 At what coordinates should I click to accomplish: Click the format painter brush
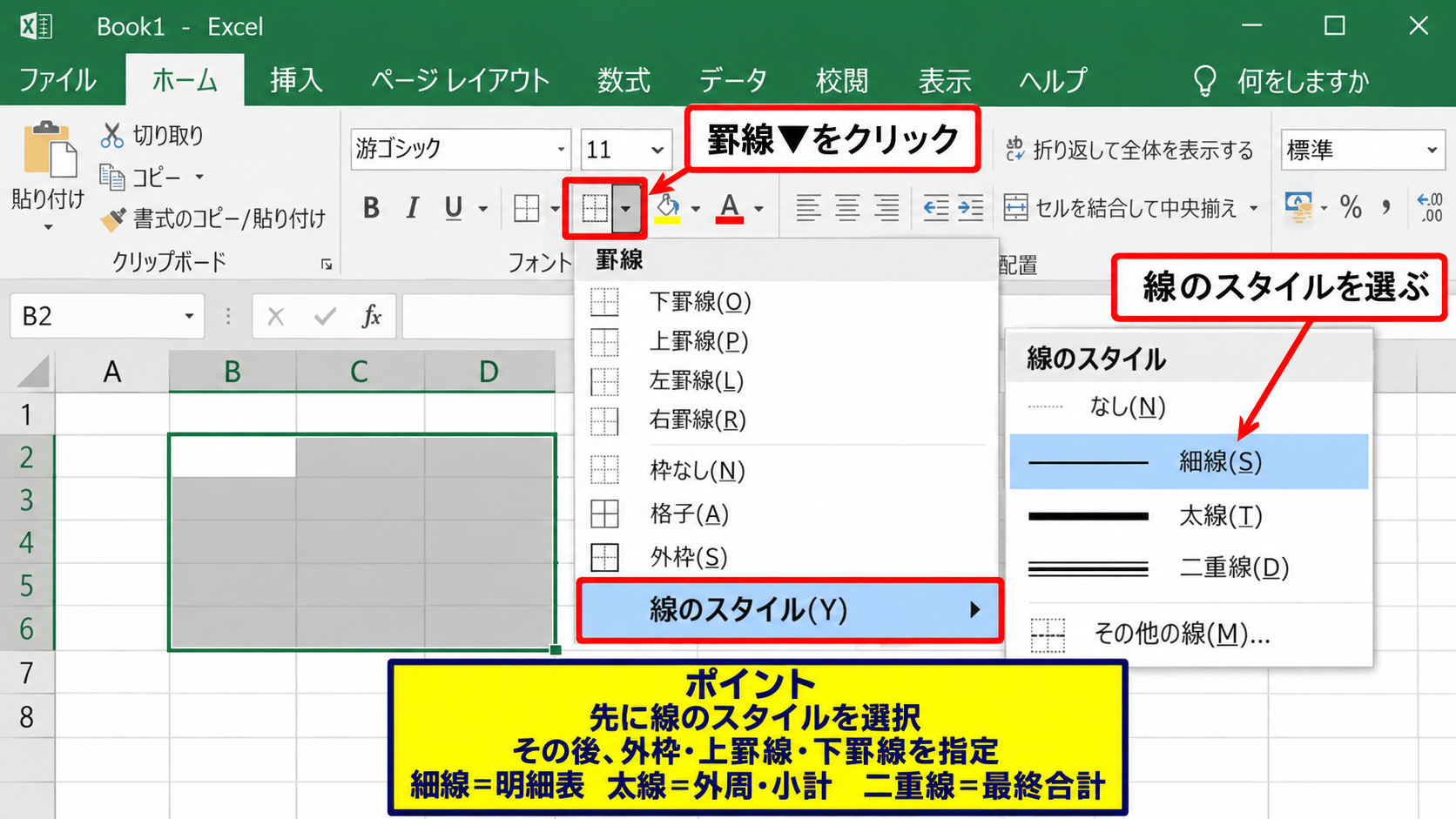[x=112, y=219]
